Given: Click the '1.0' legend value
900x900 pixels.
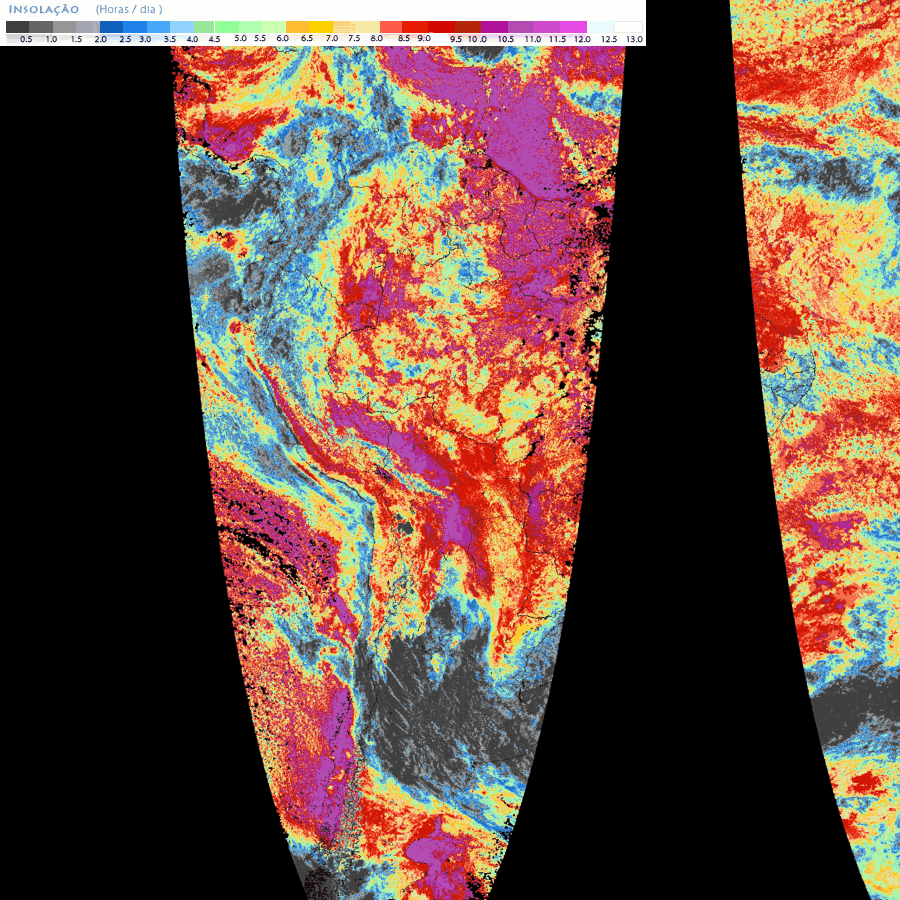Looking at the screenshot, I should point(51,39).
